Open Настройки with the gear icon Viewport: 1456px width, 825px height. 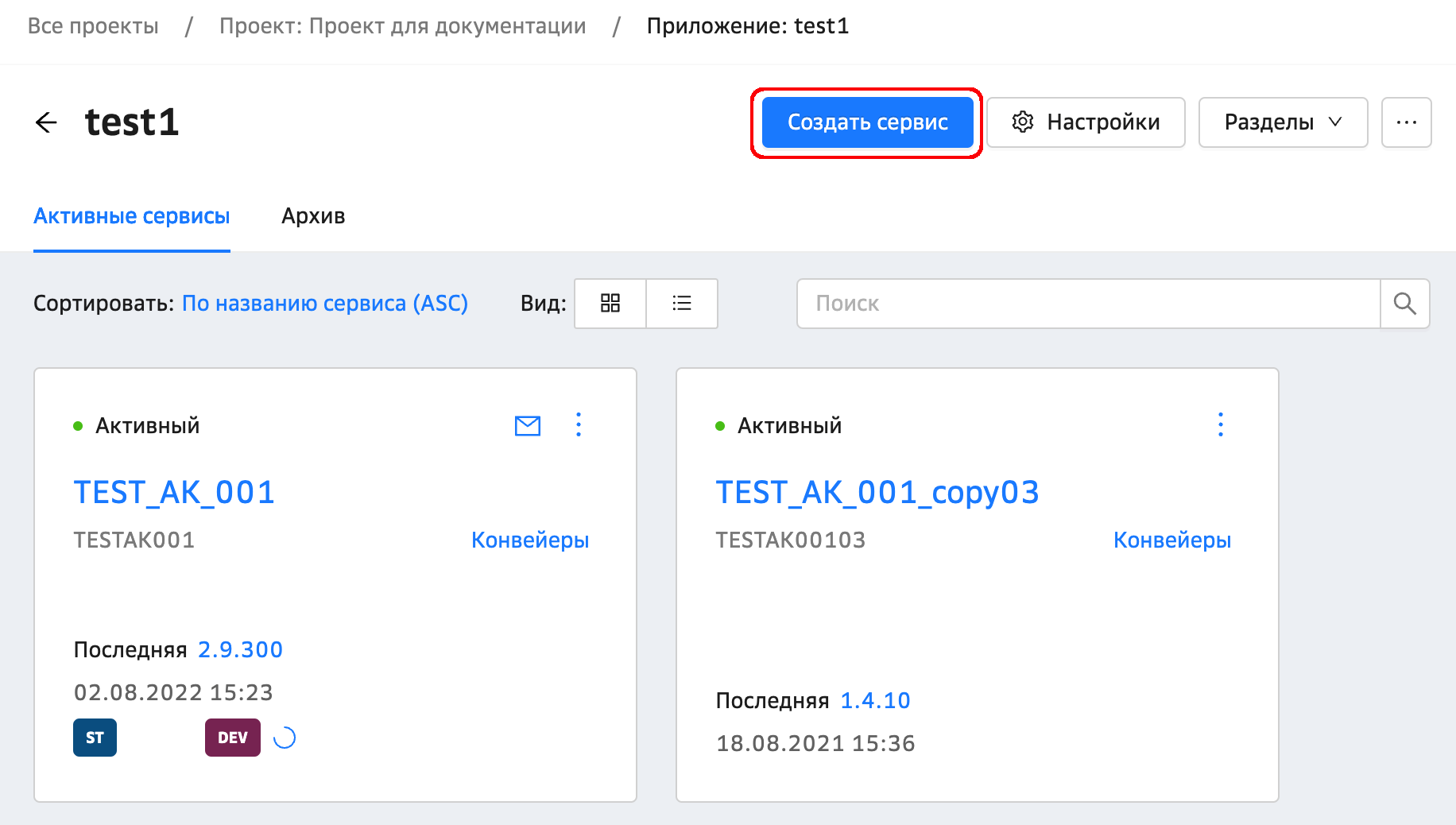coord(1086,122)
